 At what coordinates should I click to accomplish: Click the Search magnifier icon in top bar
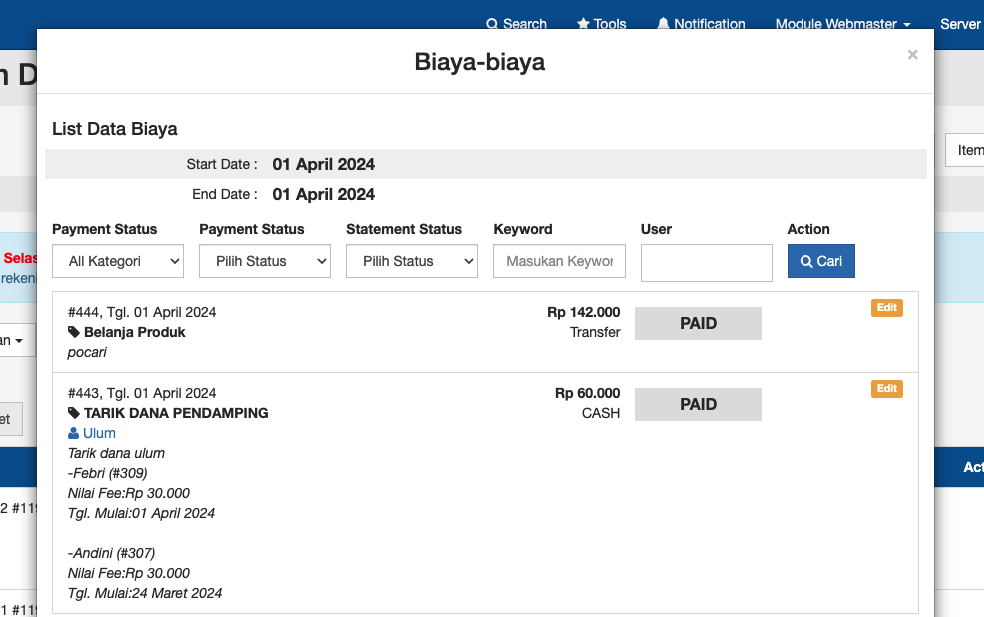pyautogui.click(x=492, y=24)
